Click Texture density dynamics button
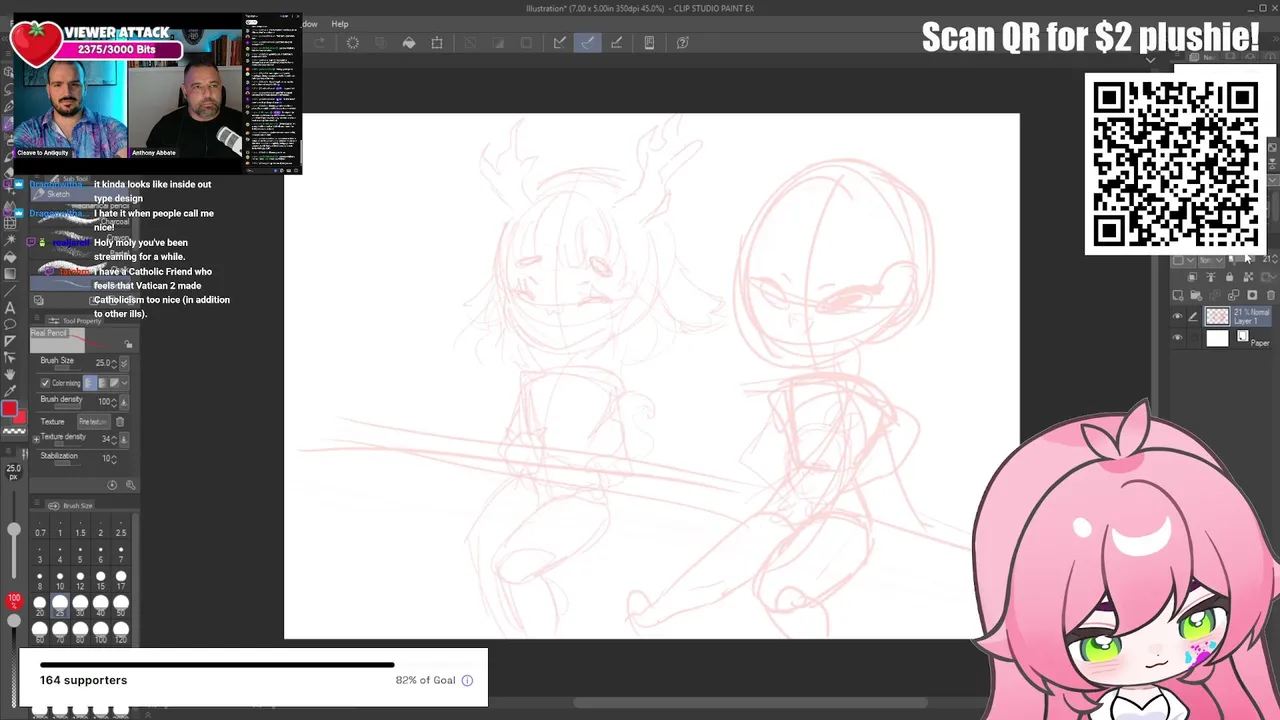This screenshot has height=720, width=1280. coord(124,438)
